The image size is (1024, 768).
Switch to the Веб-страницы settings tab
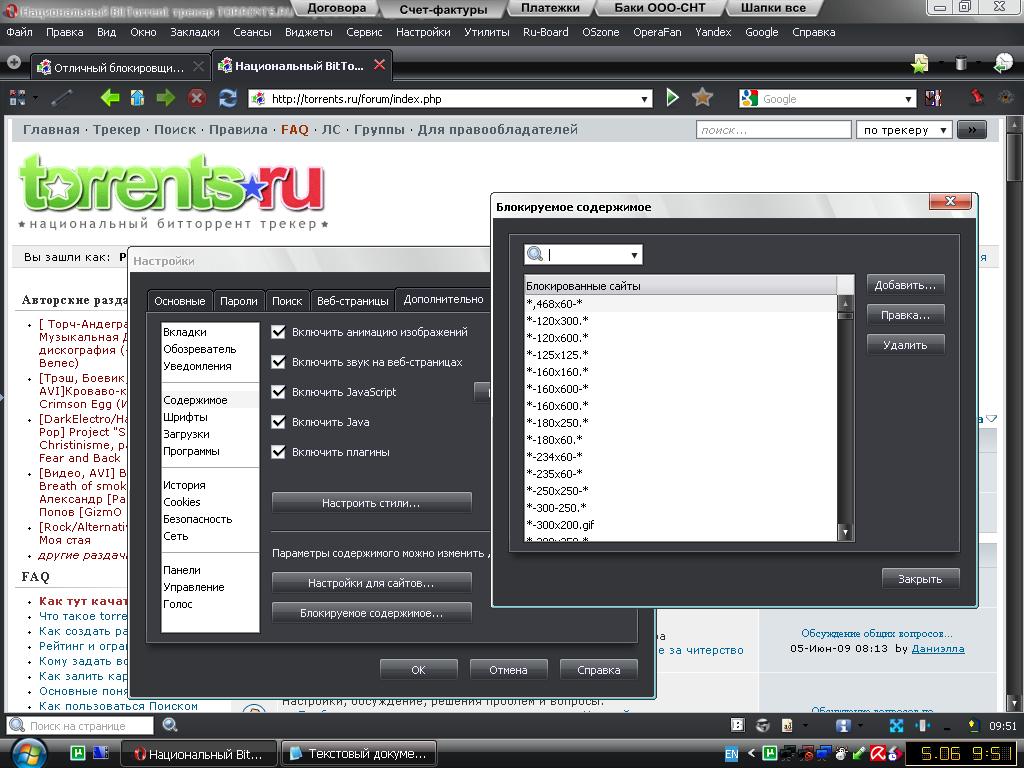[x=353, y=300]
